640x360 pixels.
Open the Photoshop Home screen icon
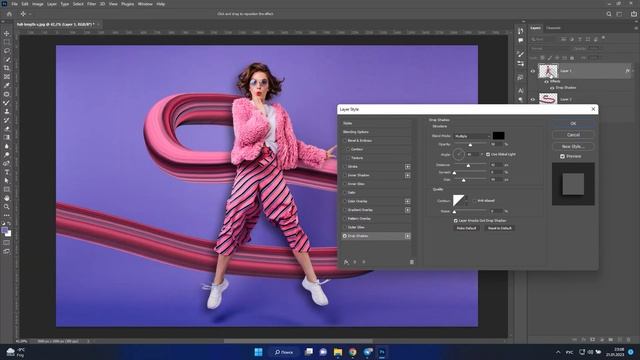[9, 14]
